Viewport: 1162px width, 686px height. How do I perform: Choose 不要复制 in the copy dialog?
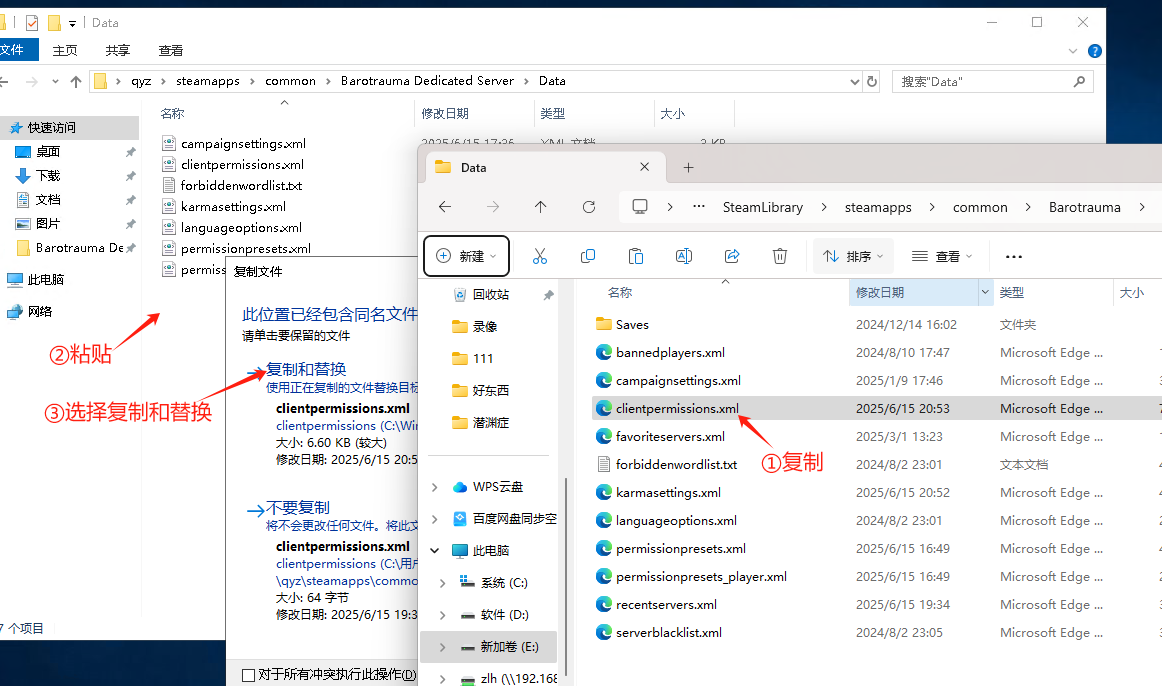[x=298, y=508]
